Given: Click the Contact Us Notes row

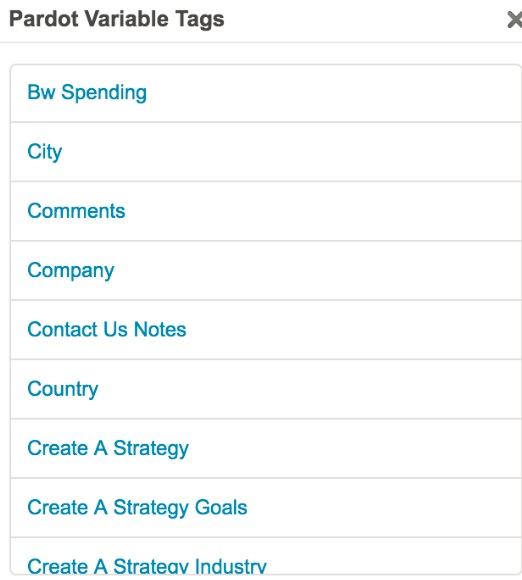Looking at the screenshot, I should pos(266,330).
